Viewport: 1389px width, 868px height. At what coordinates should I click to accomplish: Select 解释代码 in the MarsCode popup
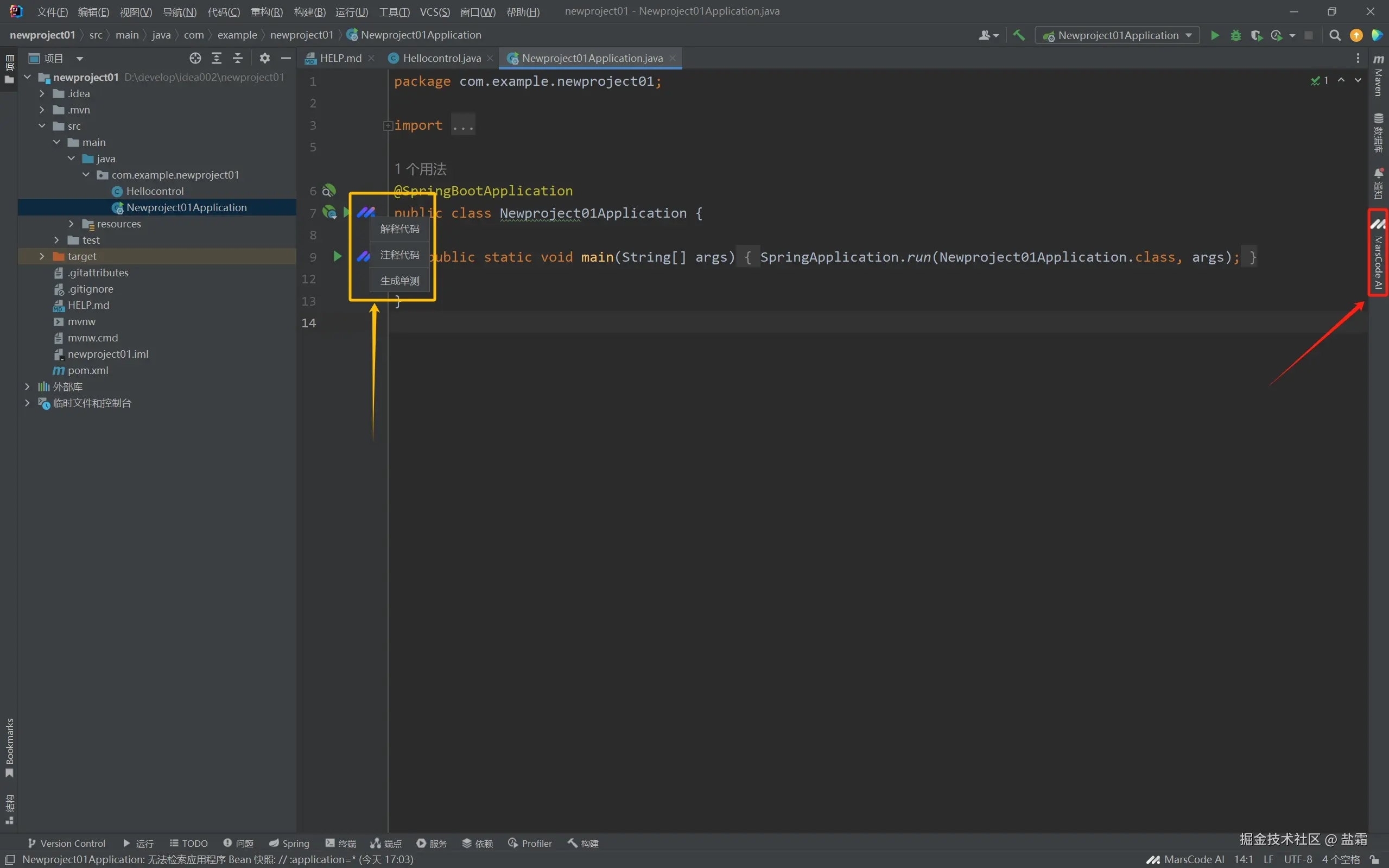coord(399,229)
